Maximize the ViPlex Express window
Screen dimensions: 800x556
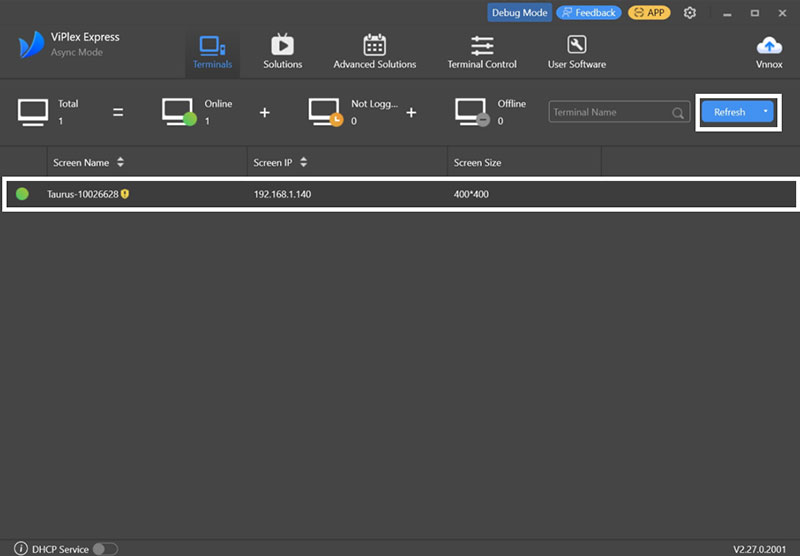click(755, 13)
